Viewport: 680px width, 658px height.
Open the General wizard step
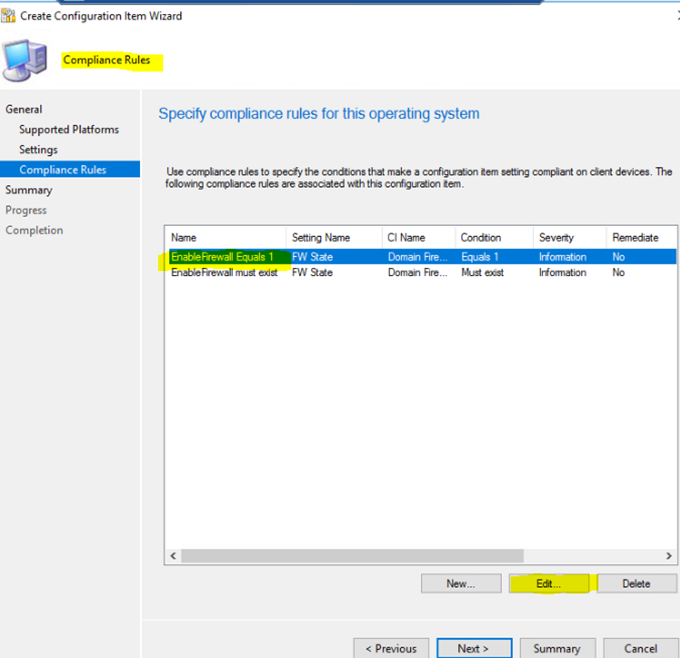pyautogui.click(x=24, y=109)
